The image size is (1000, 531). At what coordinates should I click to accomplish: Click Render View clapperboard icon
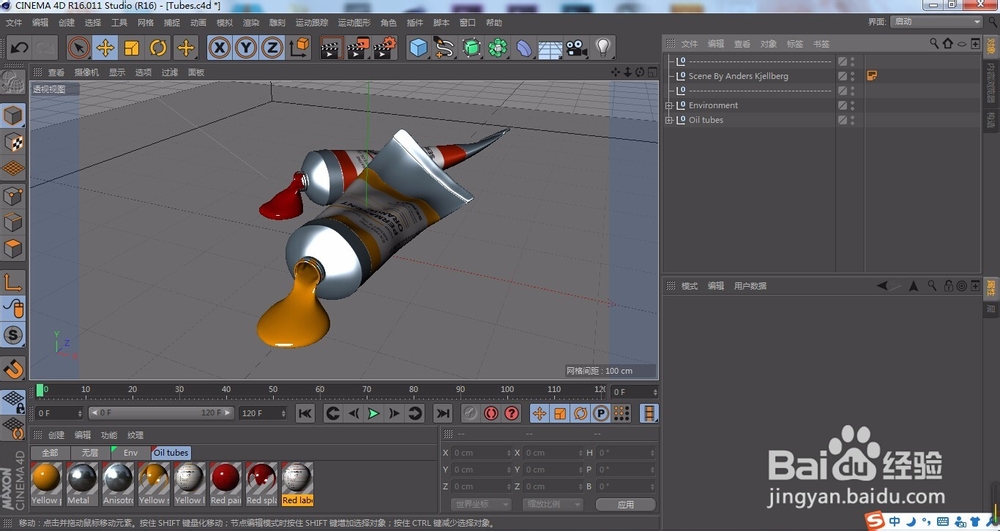(331, 48)
